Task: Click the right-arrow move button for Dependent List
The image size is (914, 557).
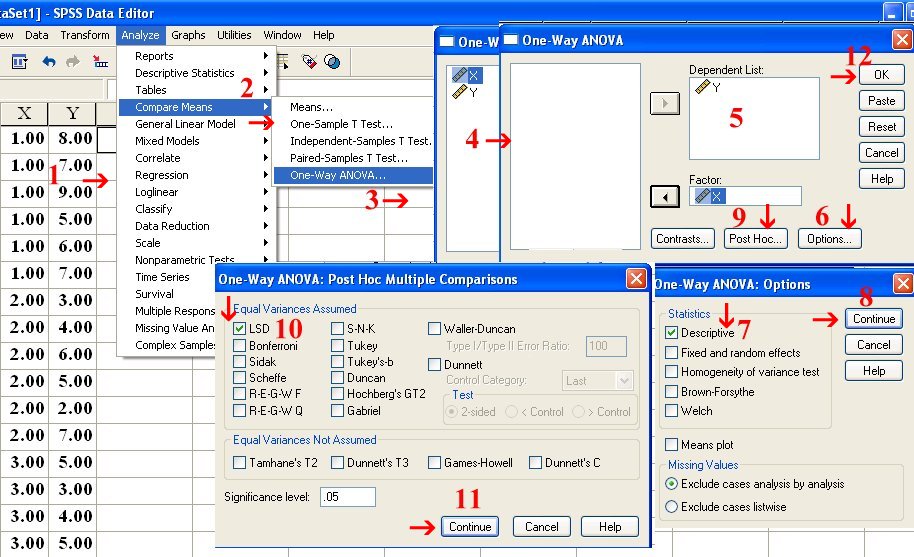Action: pos(665,104)
